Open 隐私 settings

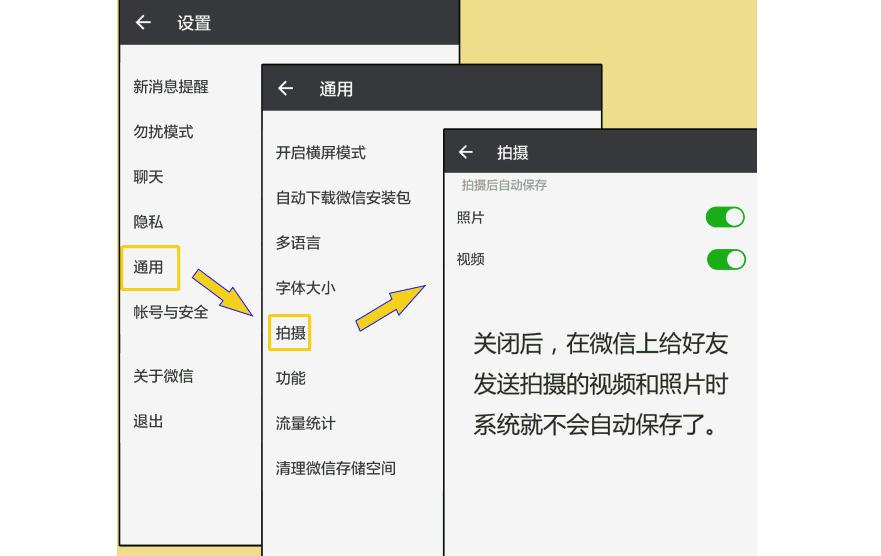pyautogui.click(x=148, y=222)
